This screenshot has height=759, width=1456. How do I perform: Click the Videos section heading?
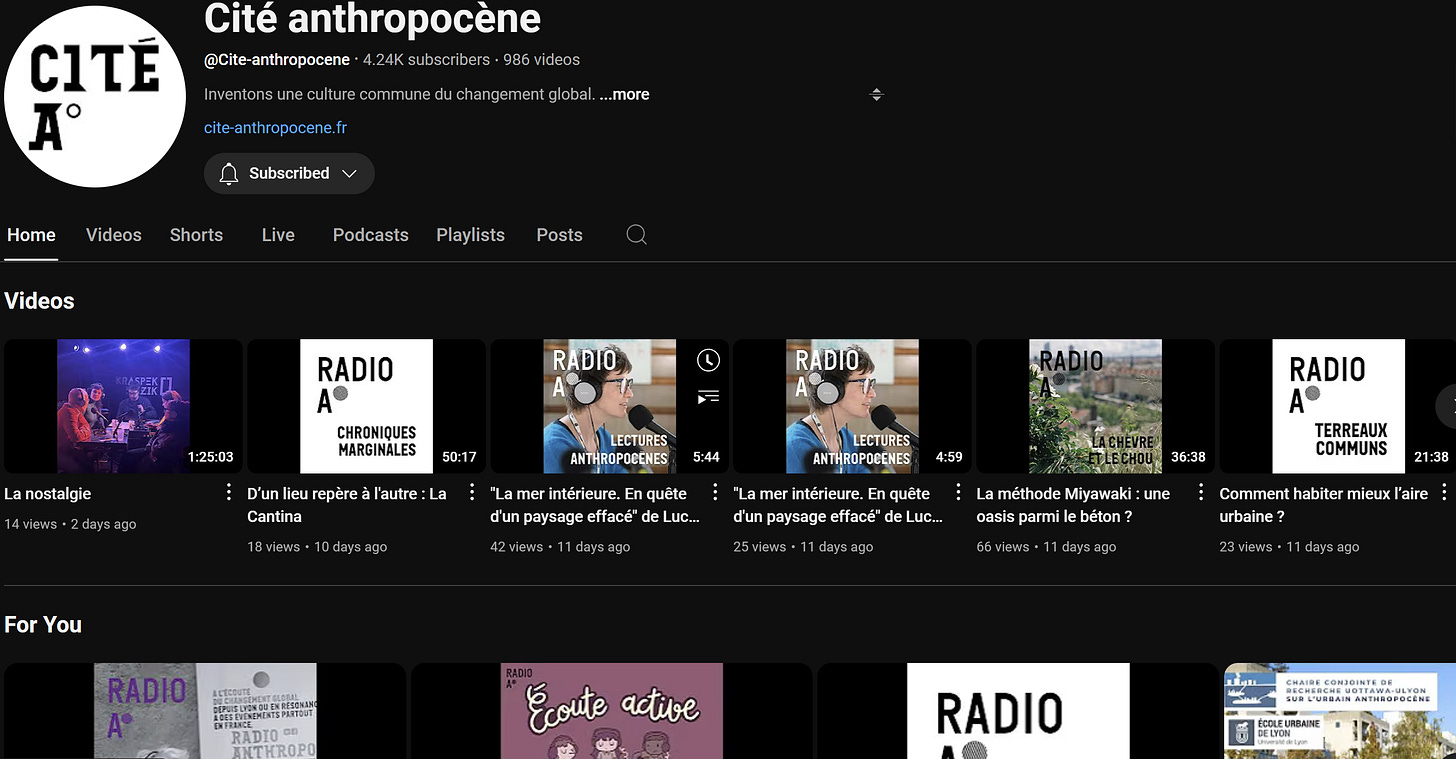[x=39, y=301]
